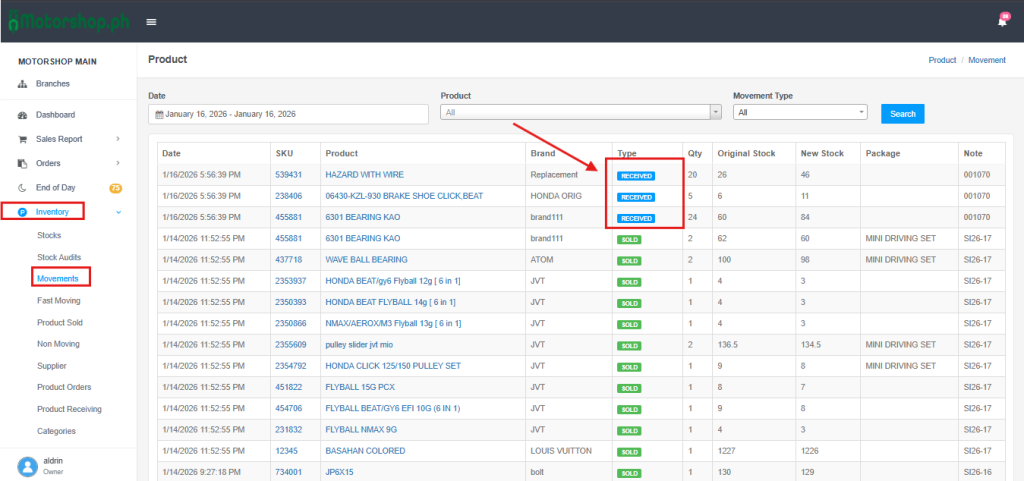Click the hamburger menu icon in header

pos(151,21)
